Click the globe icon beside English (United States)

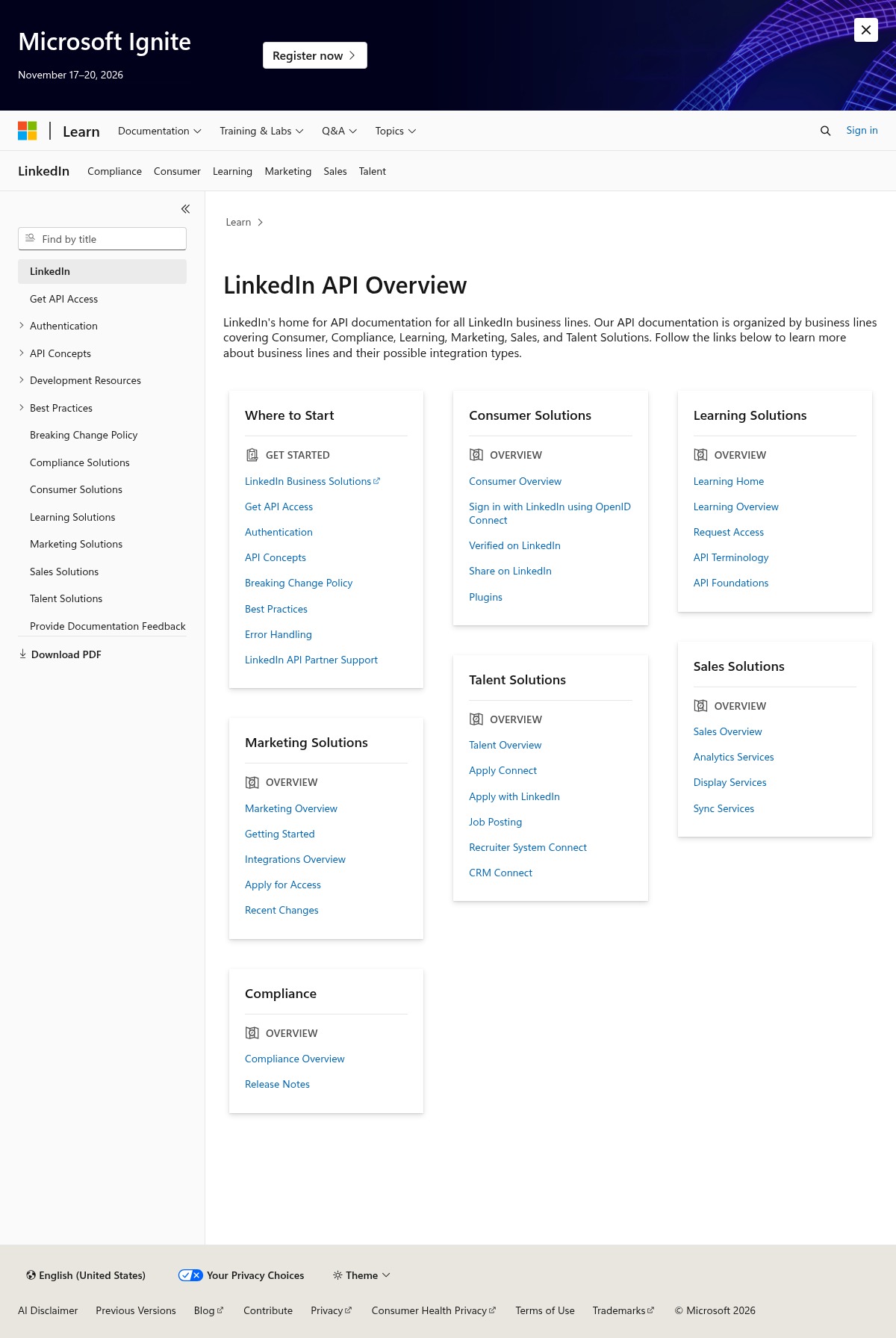pos(31,1275)
